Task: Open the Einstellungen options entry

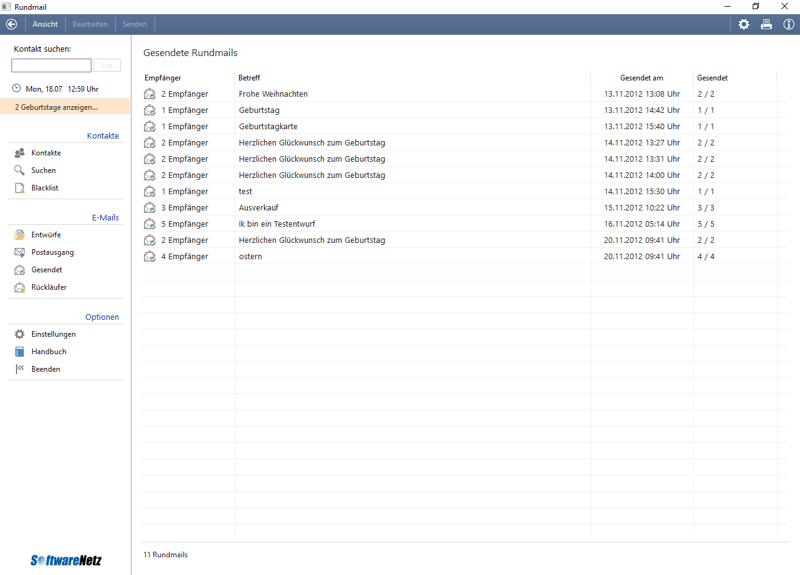Action: point(53,334)
